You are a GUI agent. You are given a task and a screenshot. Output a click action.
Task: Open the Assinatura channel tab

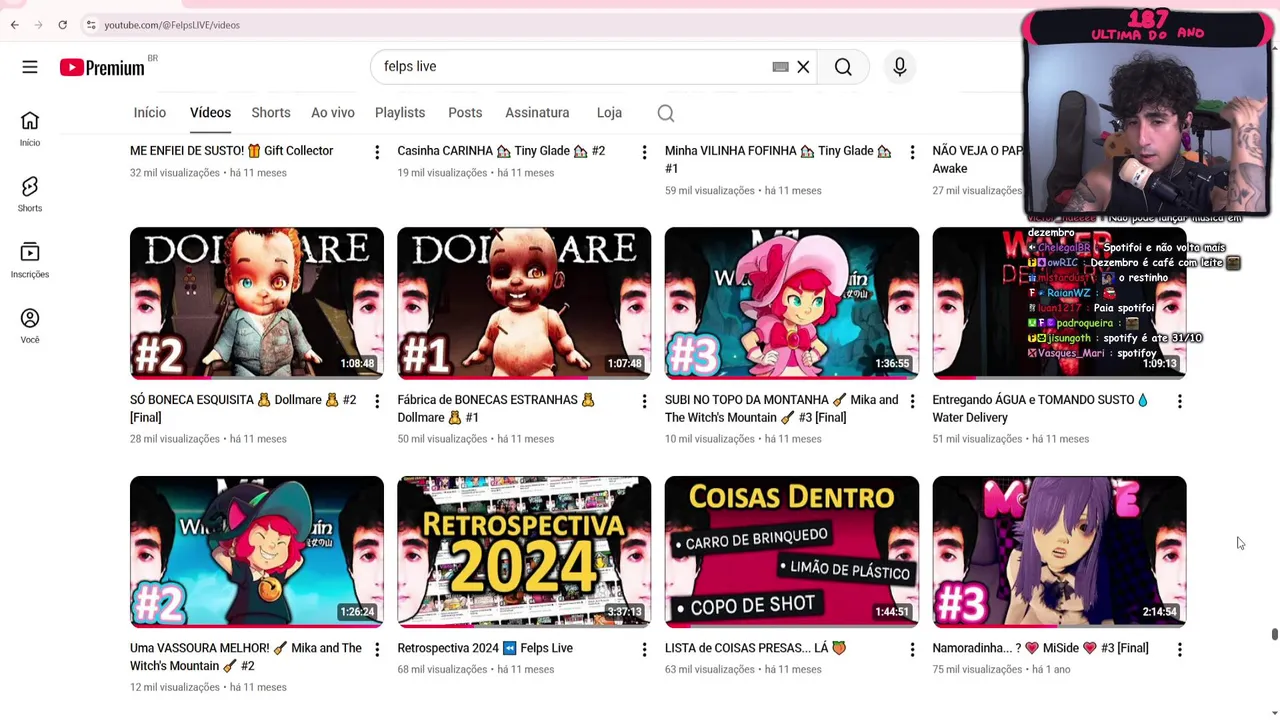(537, 113)
